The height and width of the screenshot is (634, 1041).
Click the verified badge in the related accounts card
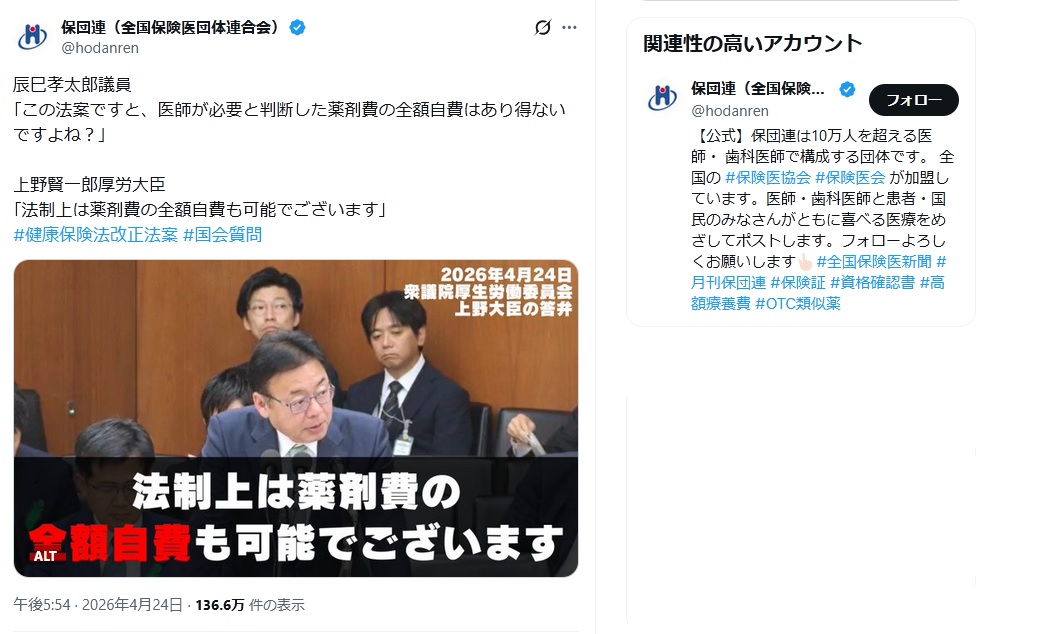tap(847, 89)
